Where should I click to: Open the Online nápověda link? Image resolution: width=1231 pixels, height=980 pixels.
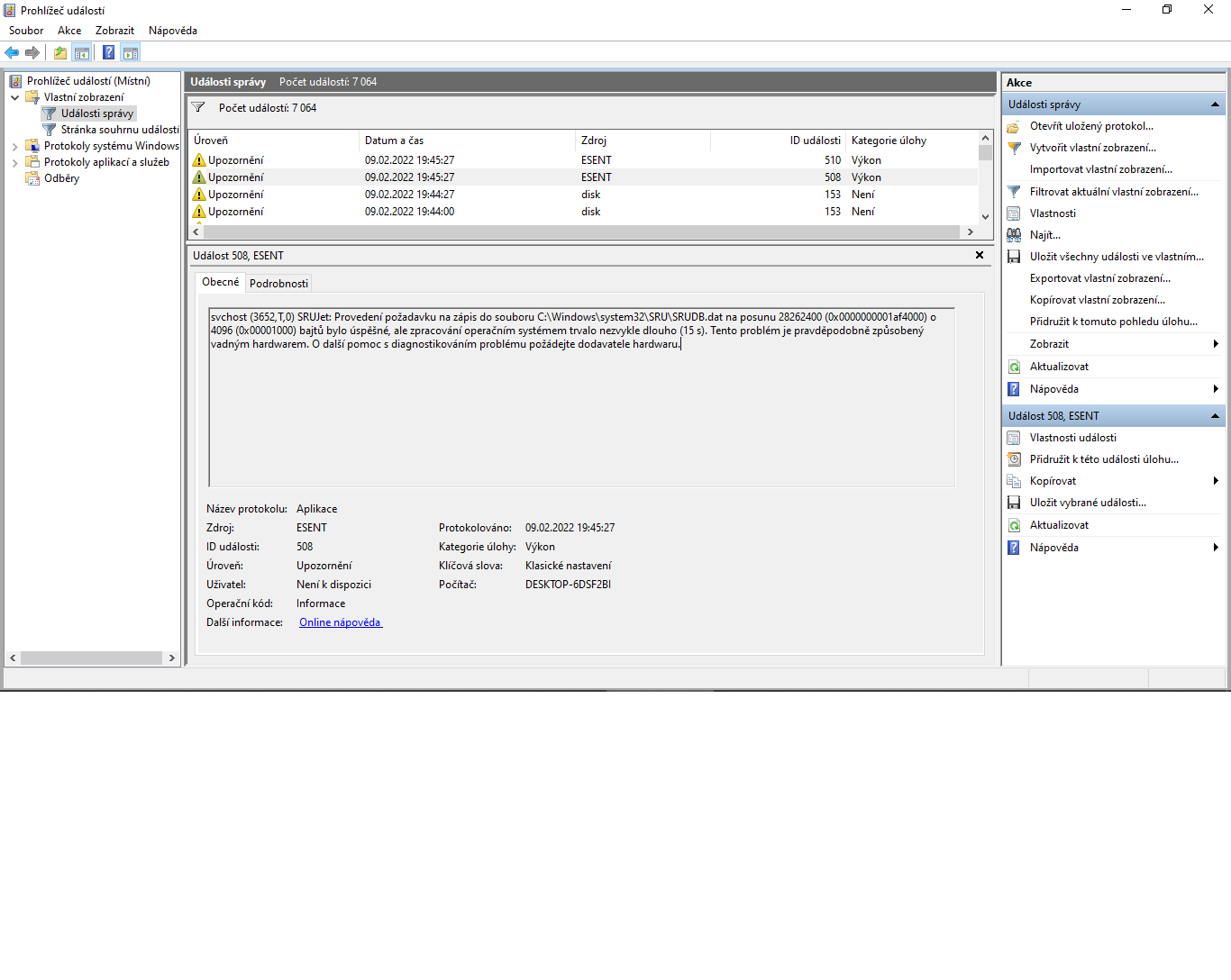pos(341,622)
